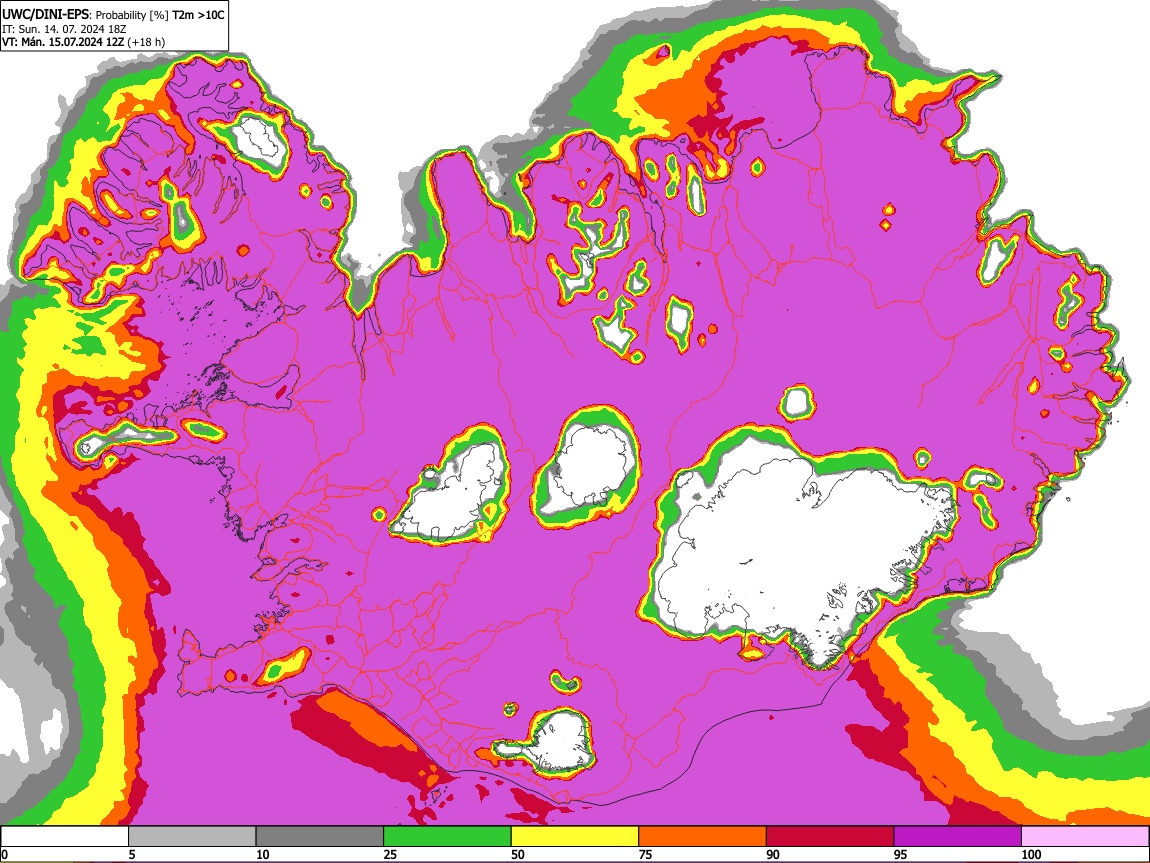
Task: Click the dark gray 10–25% legend swatch
Action: pos(320,836)
